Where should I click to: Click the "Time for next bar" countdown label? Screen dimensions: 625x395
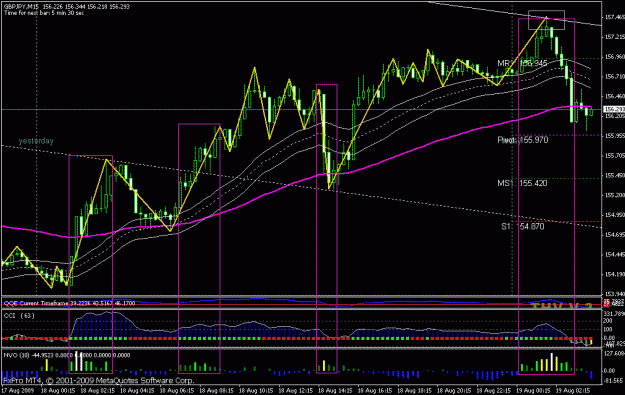point(44,13)
